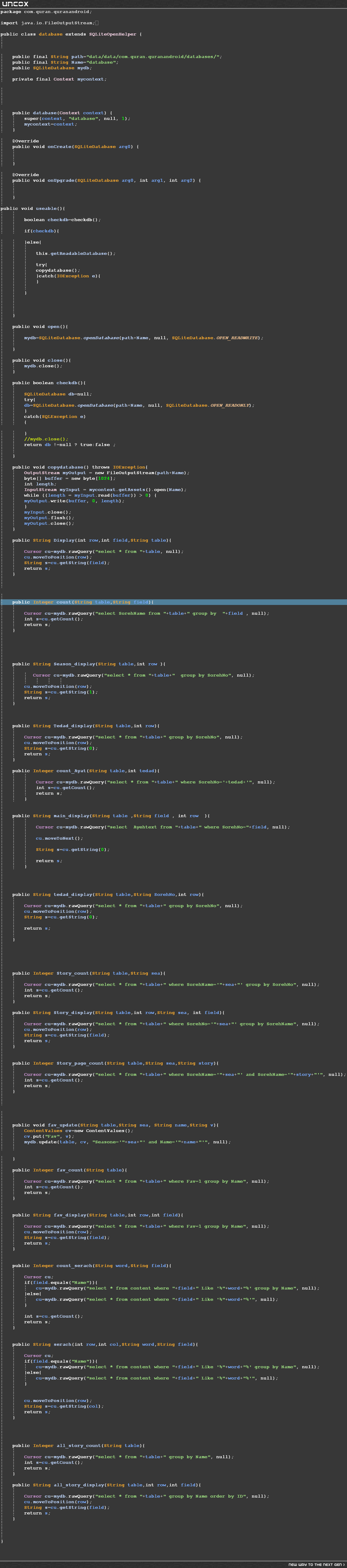Click the 'catch(SQLException e)' line

click(x=55, y=416)
